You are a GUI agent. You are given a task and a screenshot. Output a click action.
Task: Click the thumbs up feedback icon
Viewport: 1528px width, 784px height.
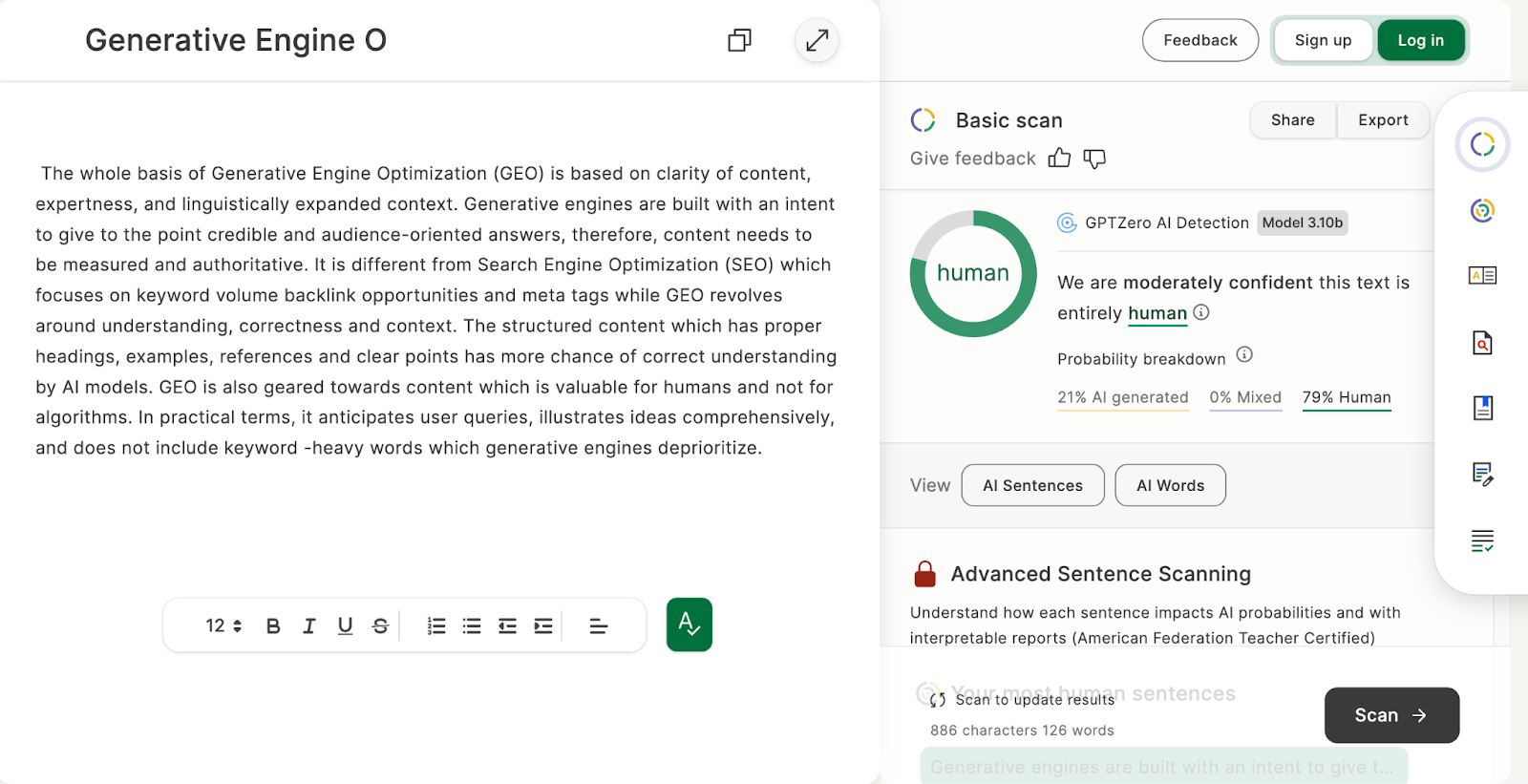point(1059,159)
